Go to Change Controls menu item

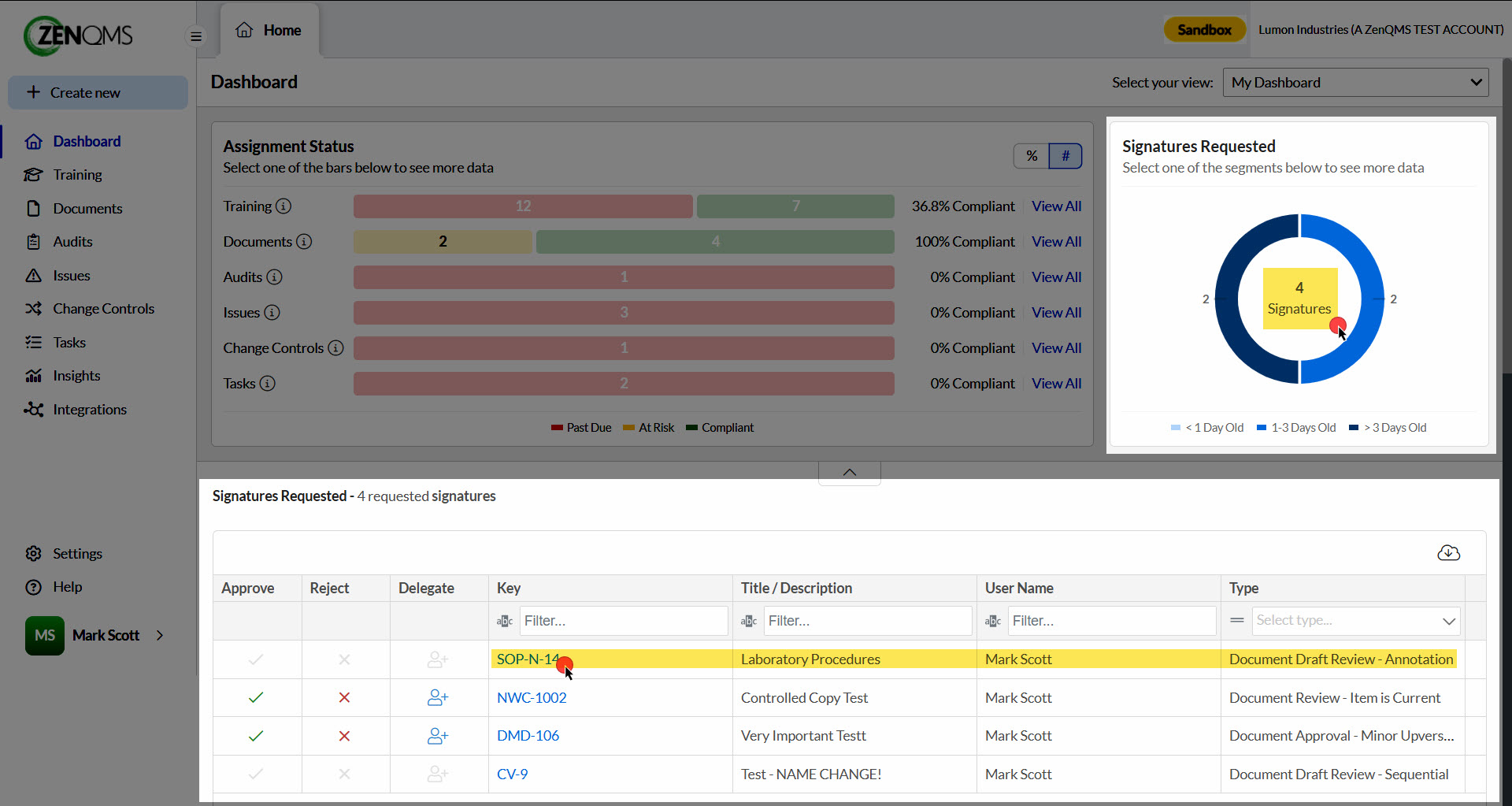coord(103,309)
